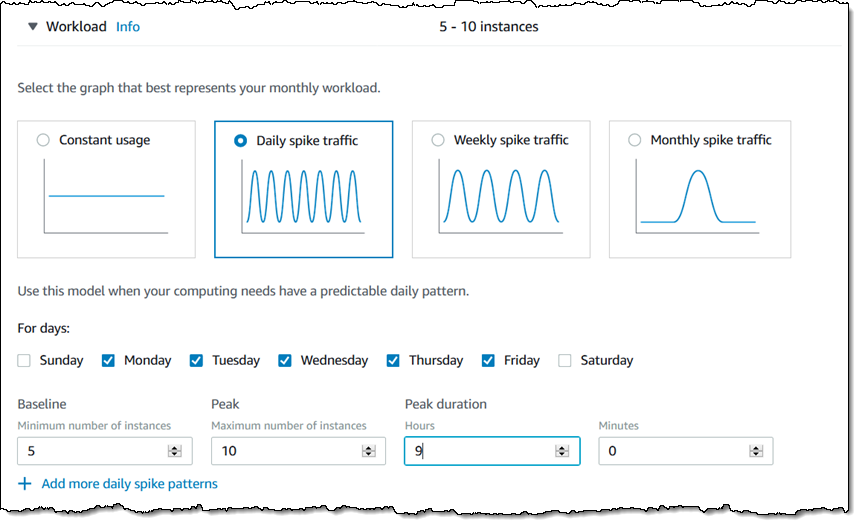Enable the Sunday checkbox

click(x=25, y=360)
